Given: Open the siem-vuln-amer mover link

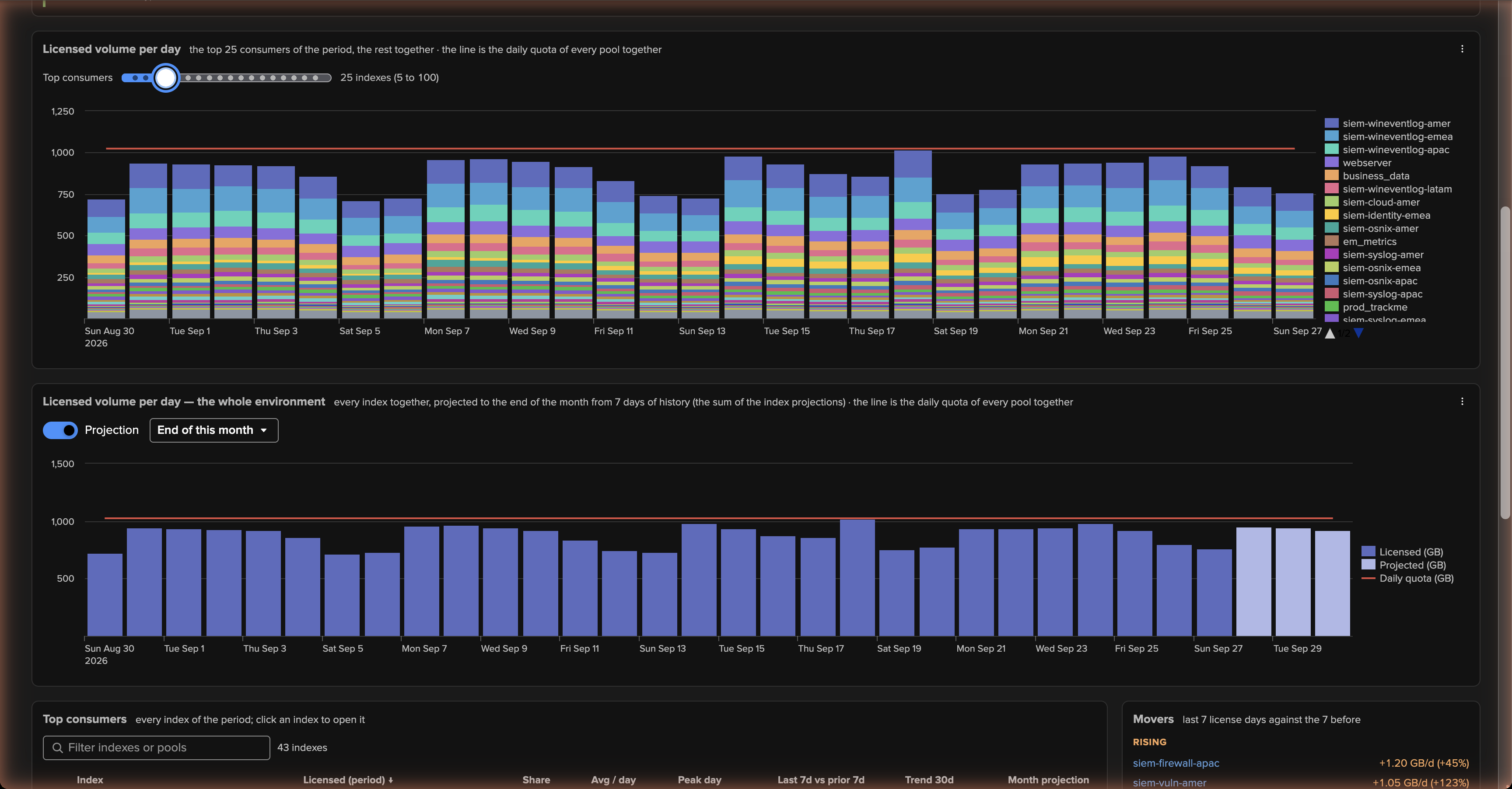Looking at the screenshot, I should (1169, 782).
